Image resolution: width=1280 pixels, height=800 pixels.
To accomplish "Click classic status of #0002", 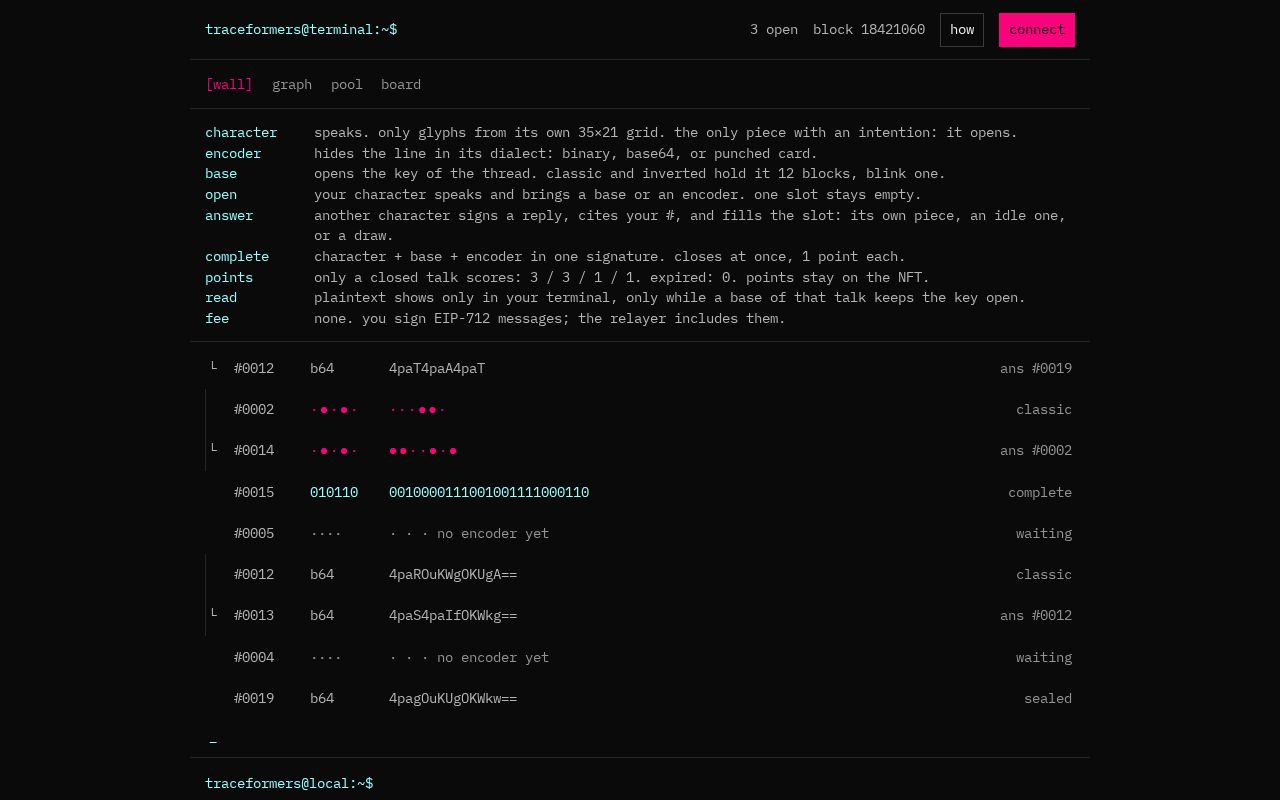I will pos(1044,409).
